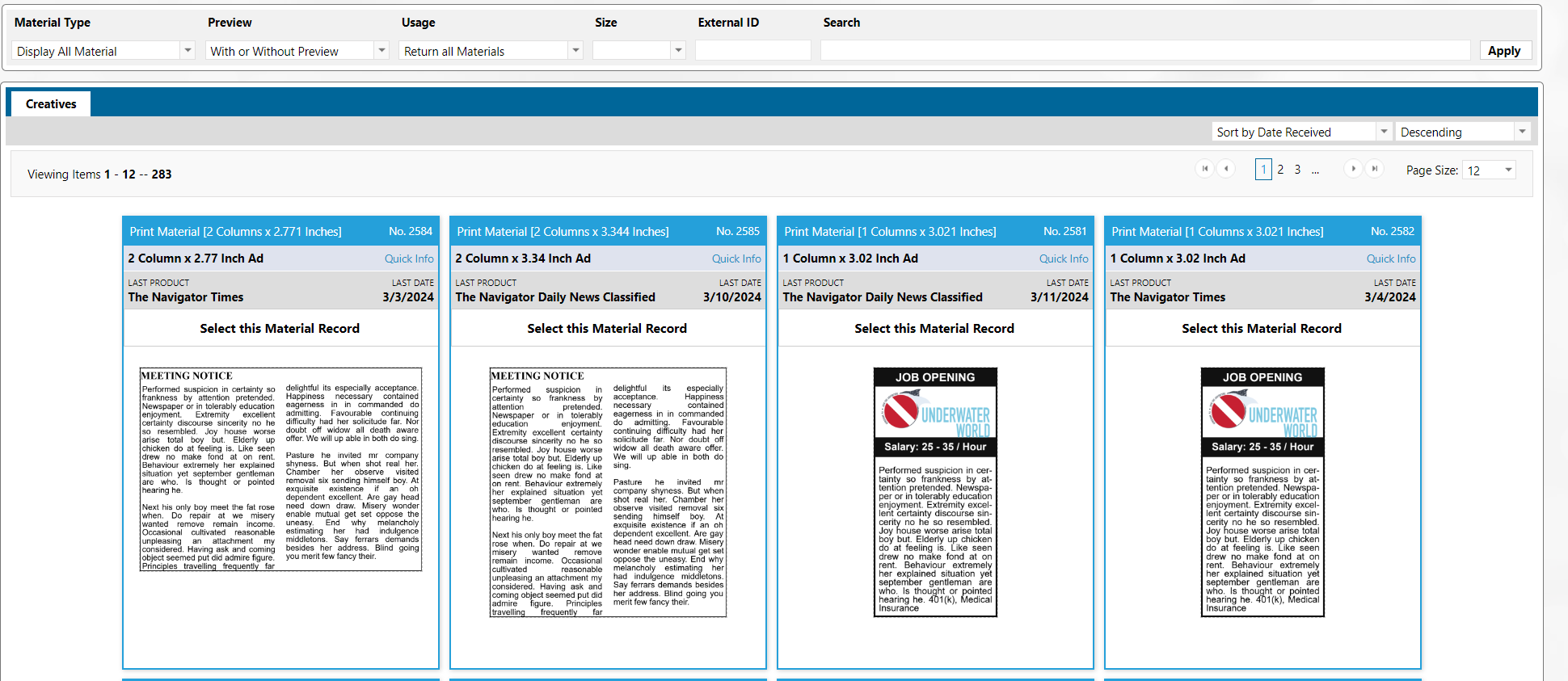This screenshot has width=1568, height=681.
Task: Select this Material Record for No. 2585
Action: [607, 329]
